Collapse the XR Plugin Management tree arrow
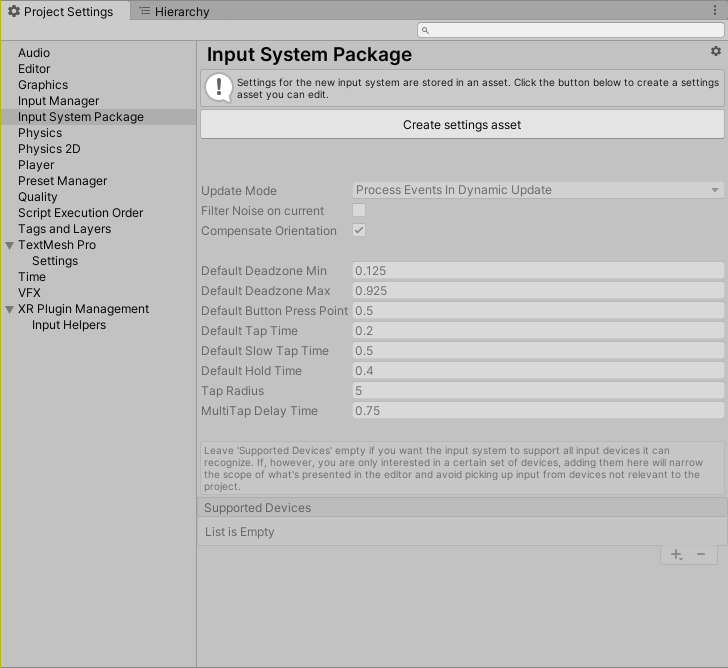Screen dimensions: 728x668 [9, 309]
